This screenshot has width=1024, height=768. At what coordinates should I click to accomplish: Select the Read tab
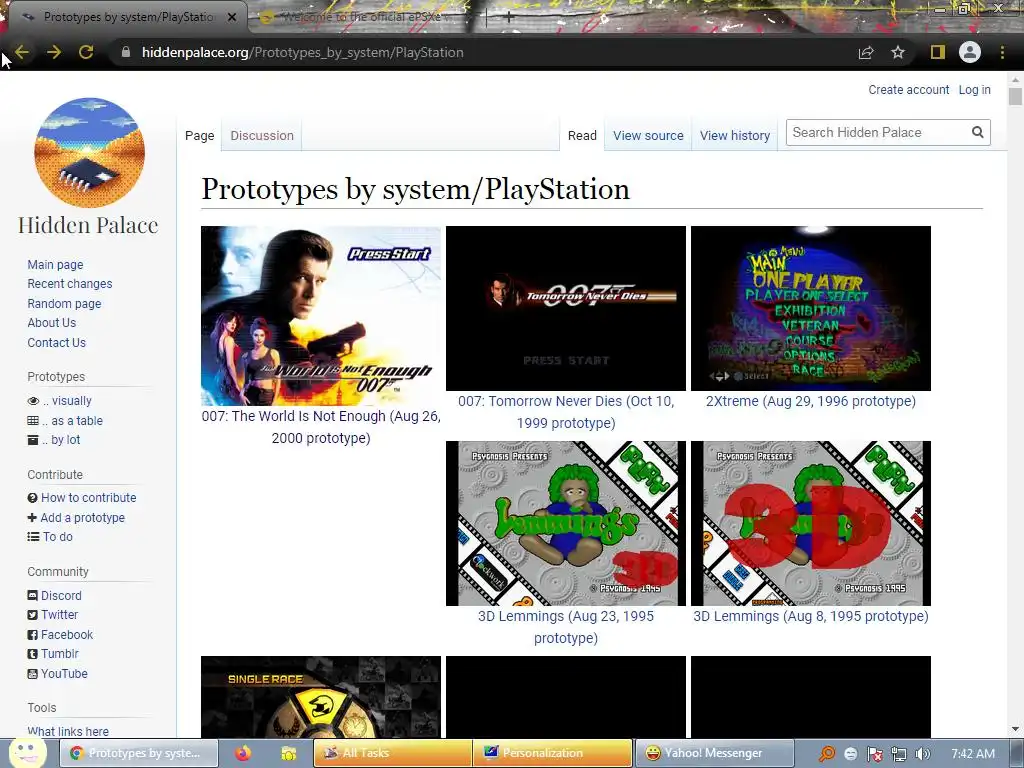[x=582, y=135]
